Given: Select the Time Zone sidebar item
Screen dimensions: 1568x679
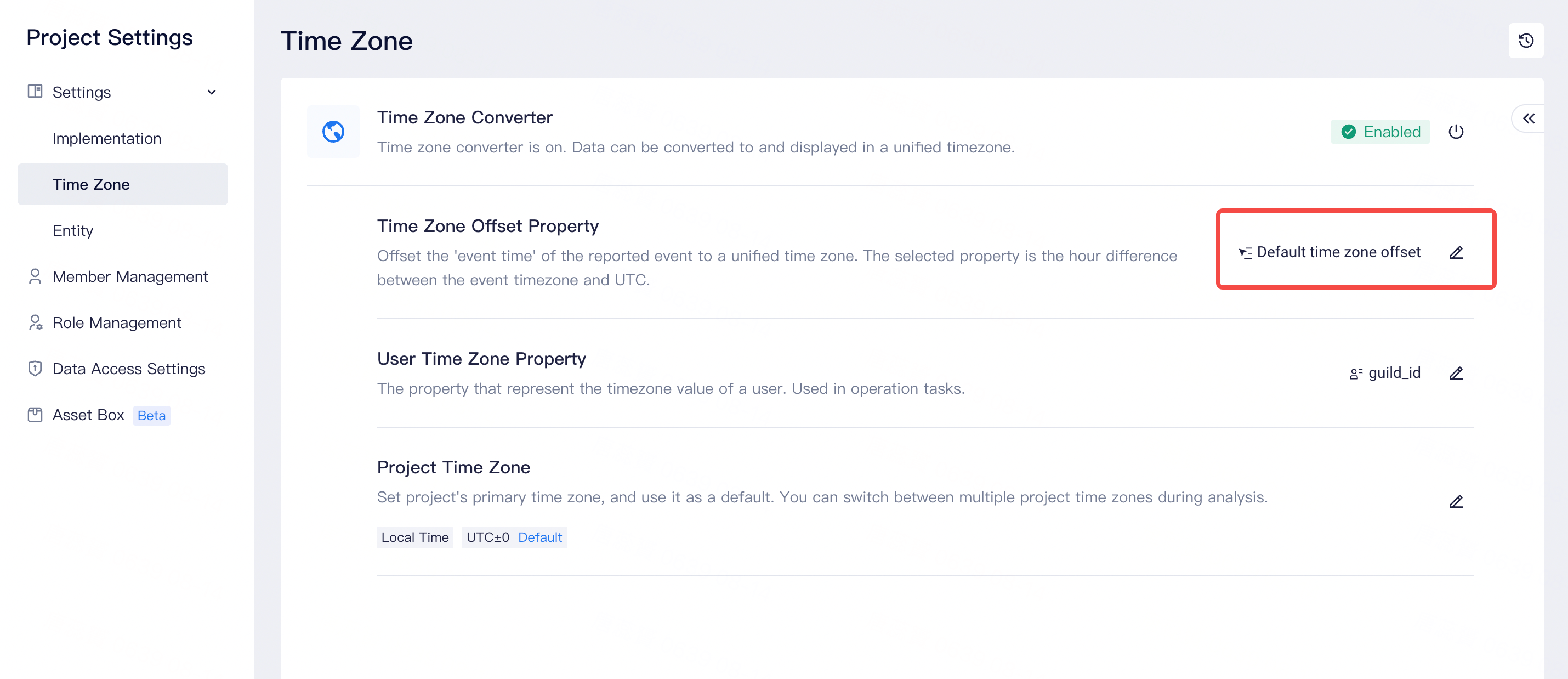Looking at the screenshot, I should point(122,184).
